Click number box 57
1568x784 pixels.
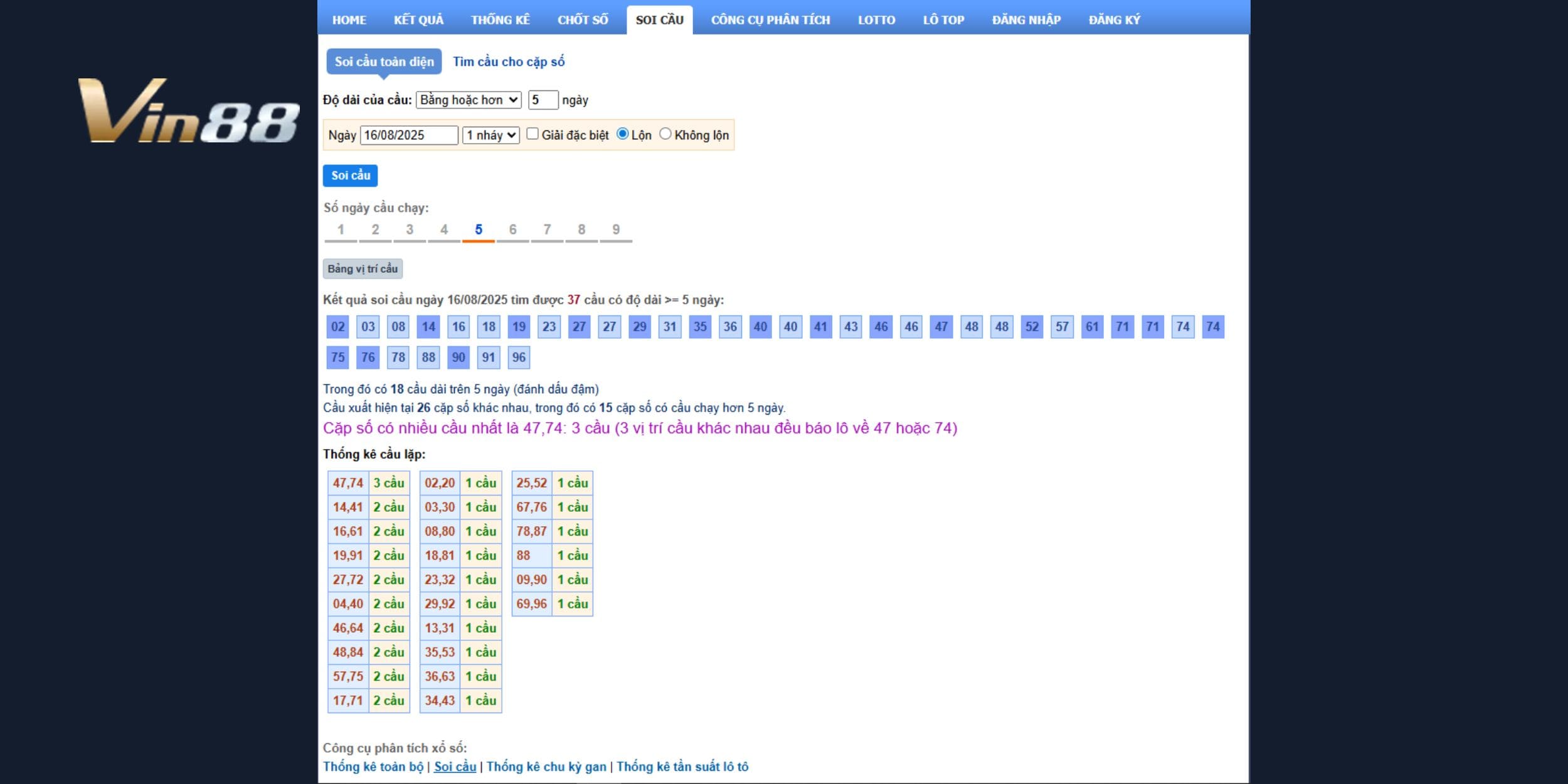pyautogui.click(x=1062, y=327)
